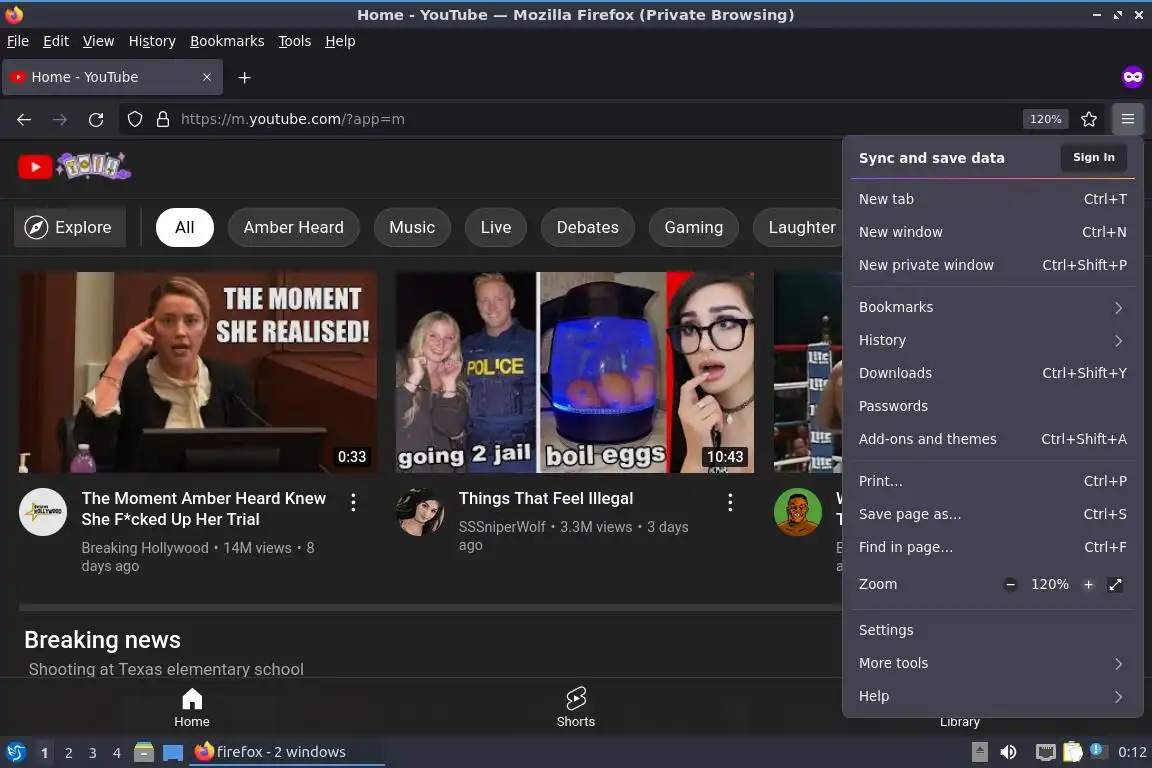This screenshot has height=768, width=1152.
Task: Reset zoom by clicking 120% in menu
Action: point(1049,584)
